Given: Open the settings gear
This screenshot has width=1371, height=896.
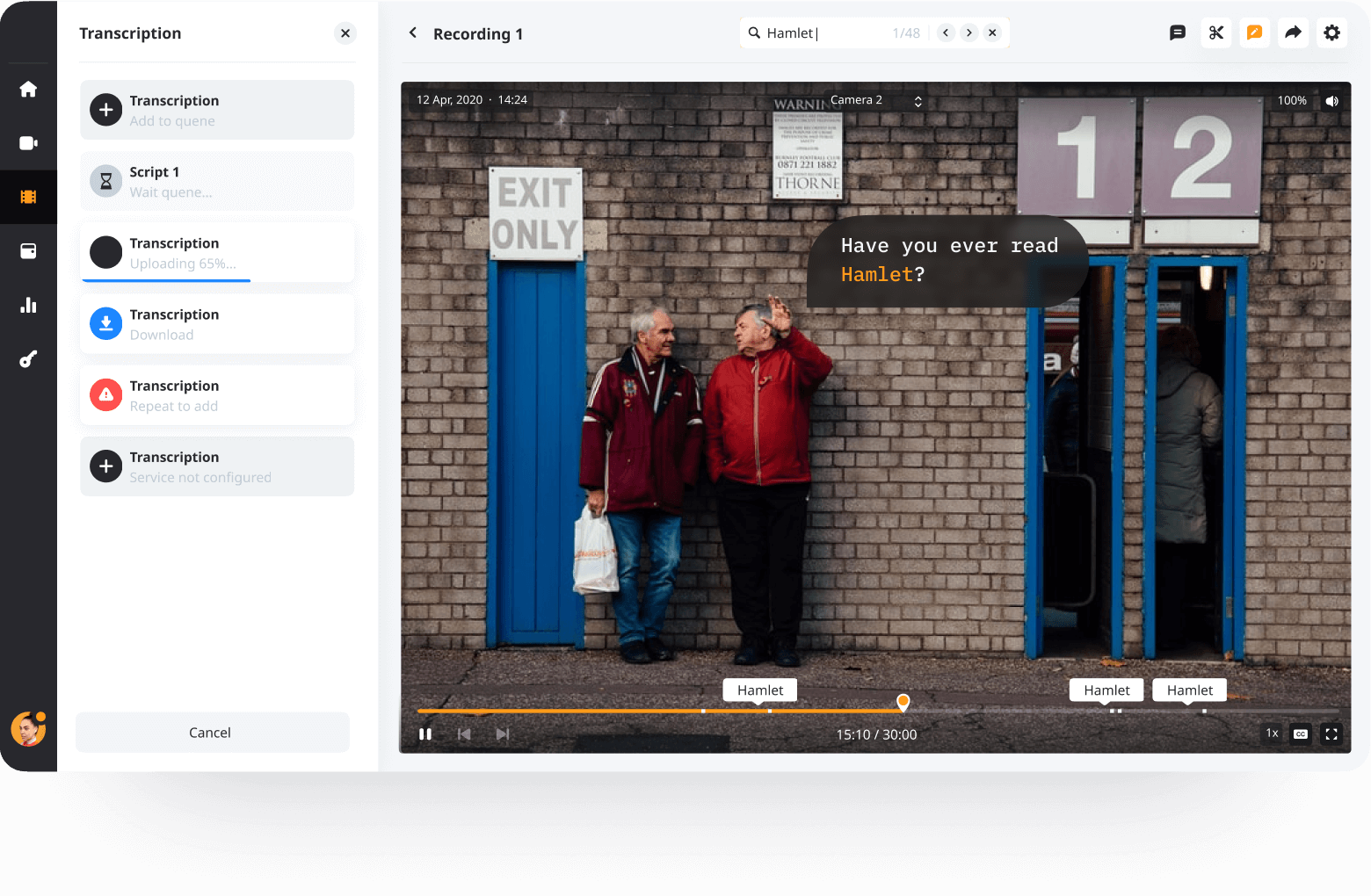Looking at the screenshot, I should pyautogui.click(x=1332, y=33).
